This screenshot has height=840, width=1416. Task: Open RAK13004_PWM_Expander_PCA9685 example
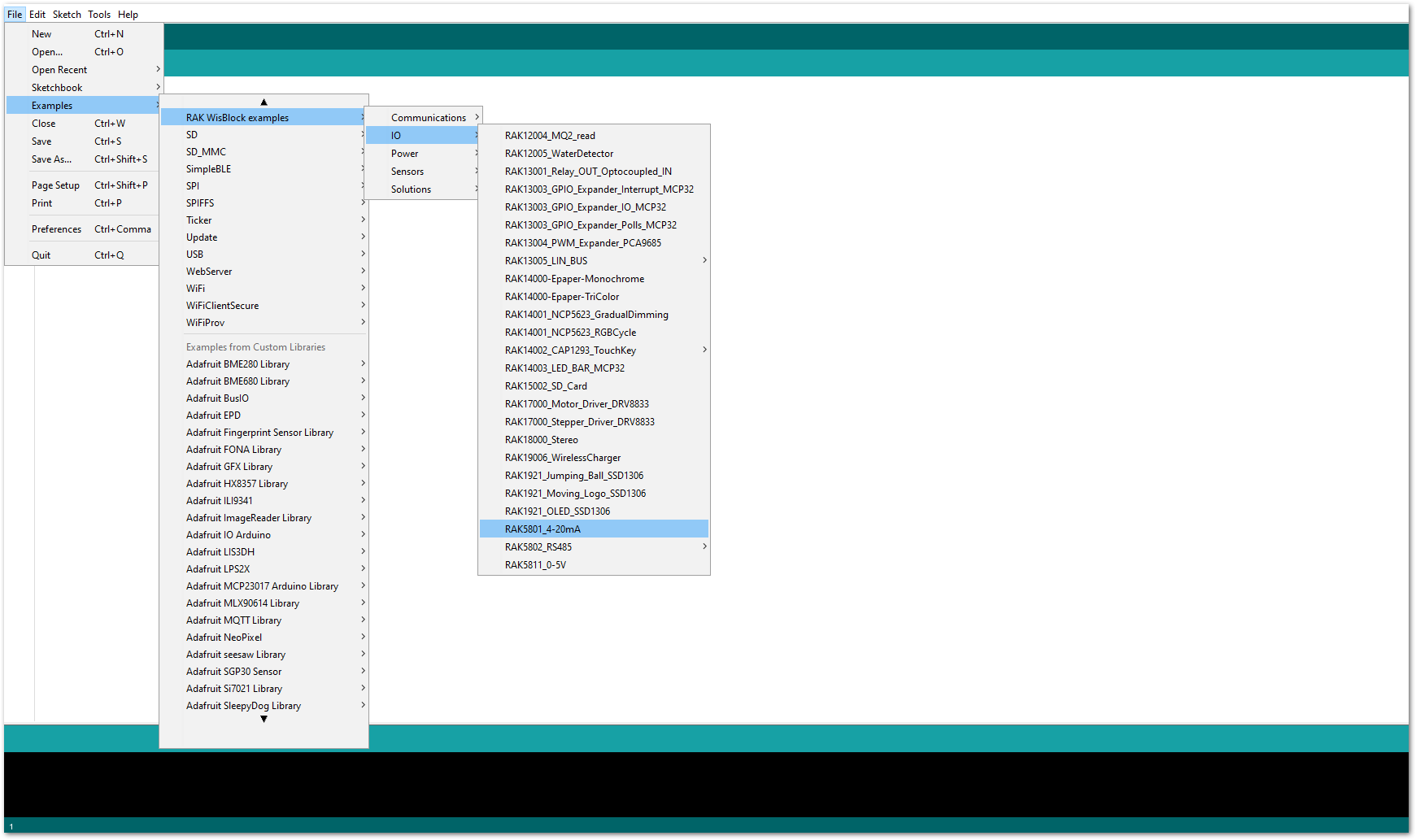(594, 243)
